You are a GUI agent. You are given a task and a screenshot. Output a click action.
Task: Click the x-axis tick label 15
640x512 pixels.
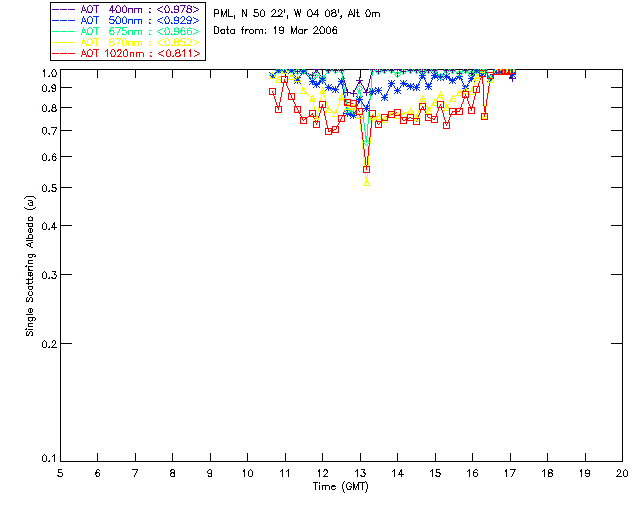click(x=435, y=473)
